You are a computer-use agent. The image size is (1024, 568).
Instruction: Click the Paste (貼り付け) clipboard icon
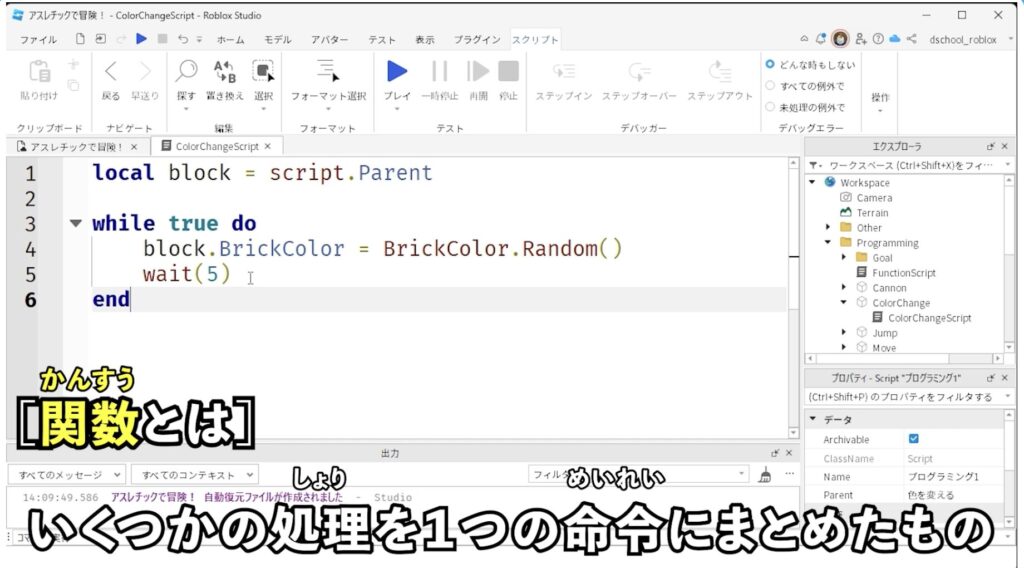39,72
